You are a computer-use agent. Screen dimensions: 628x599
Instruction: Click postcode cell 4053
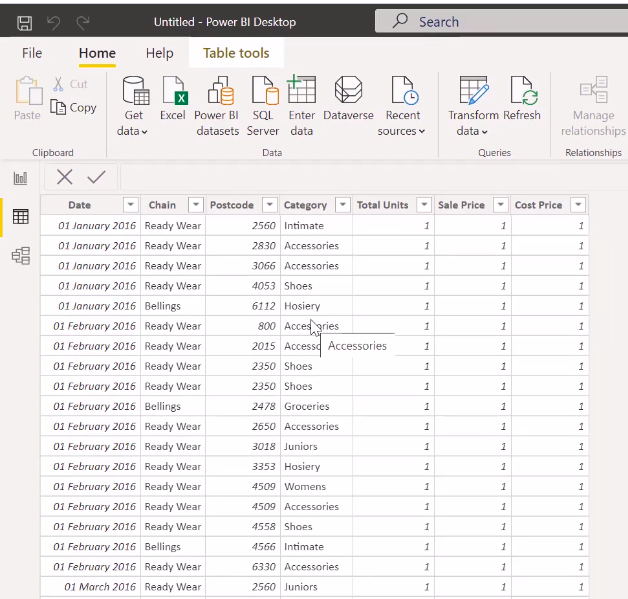(243, 286)
